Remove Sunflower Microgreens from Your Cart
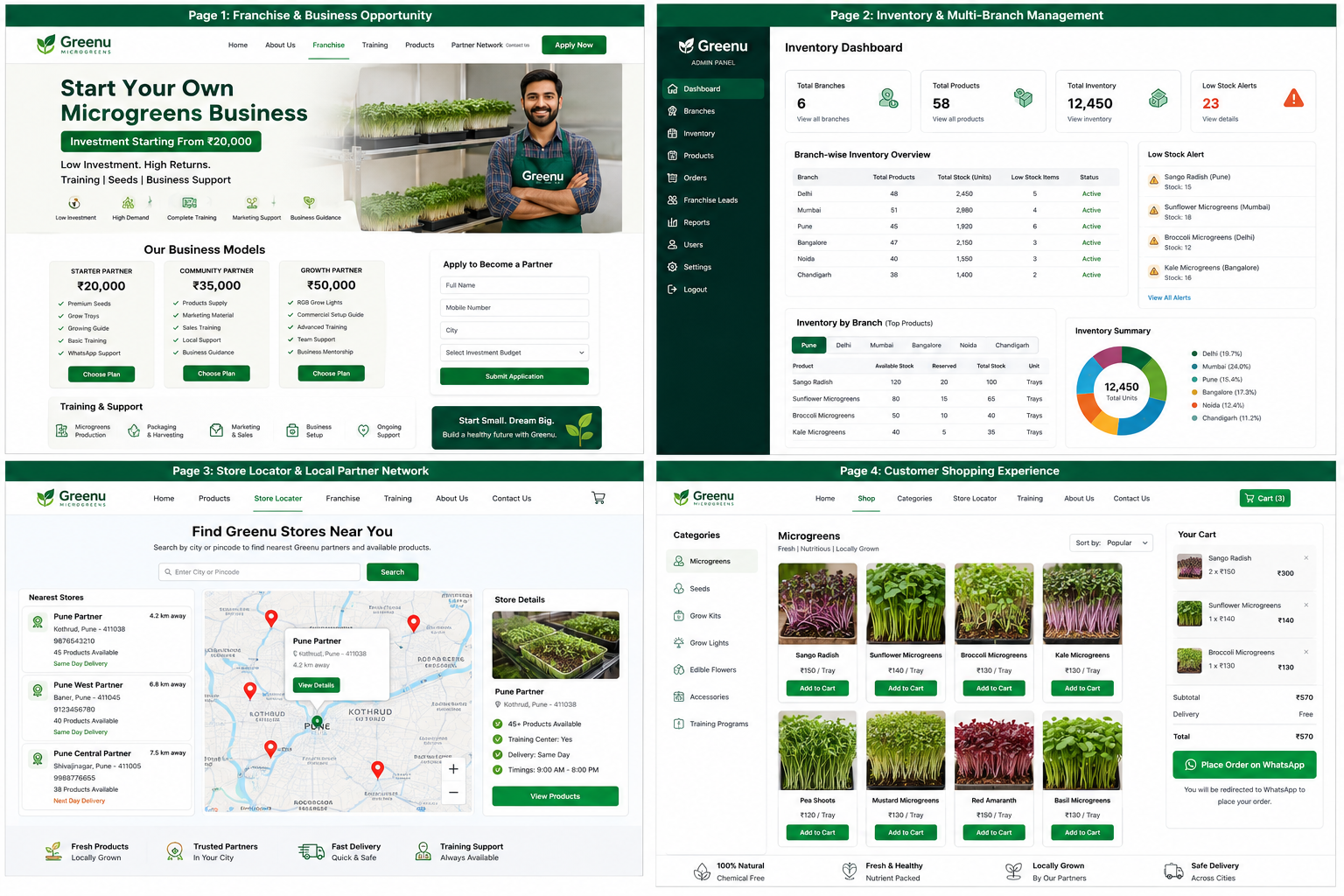1344x896 pixels. (1306, 605)
